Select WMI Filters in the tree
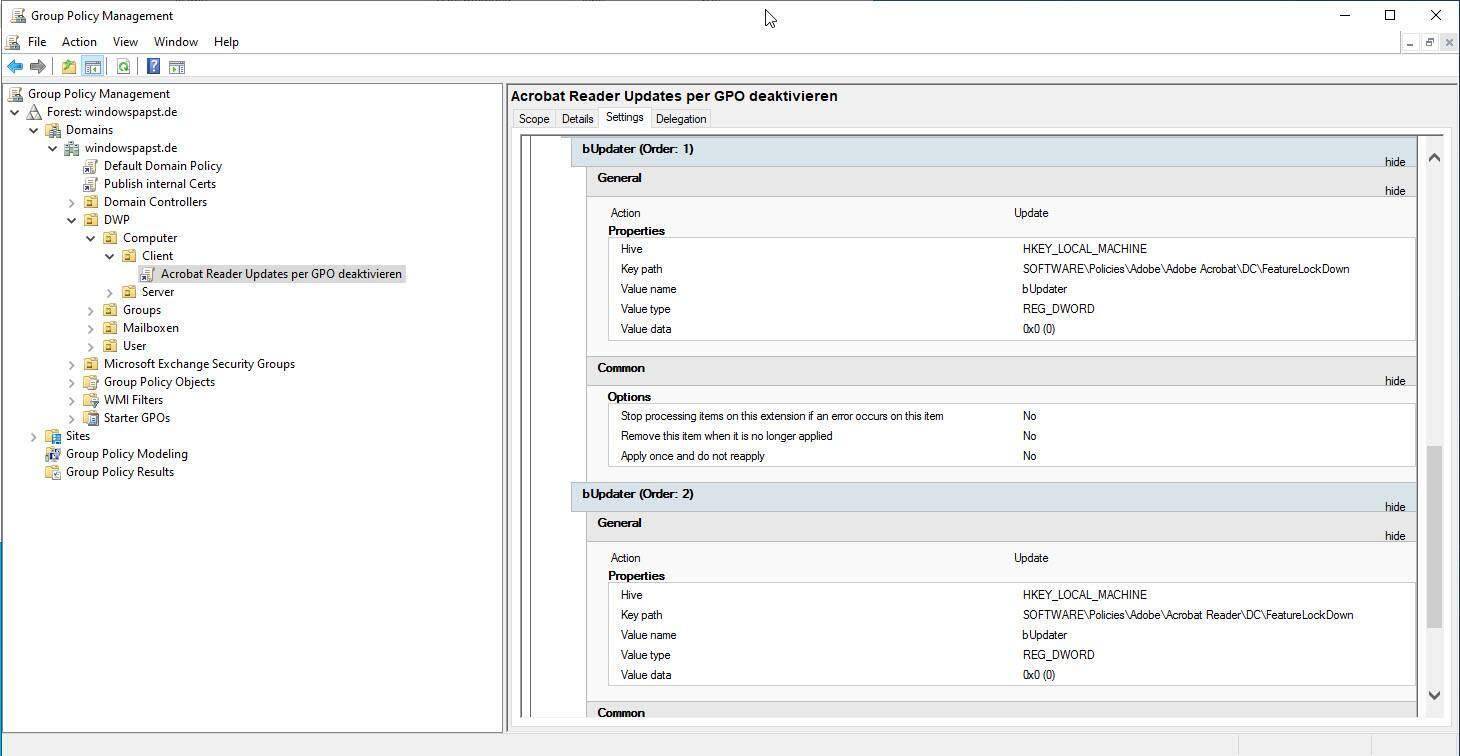 (133, 400)
